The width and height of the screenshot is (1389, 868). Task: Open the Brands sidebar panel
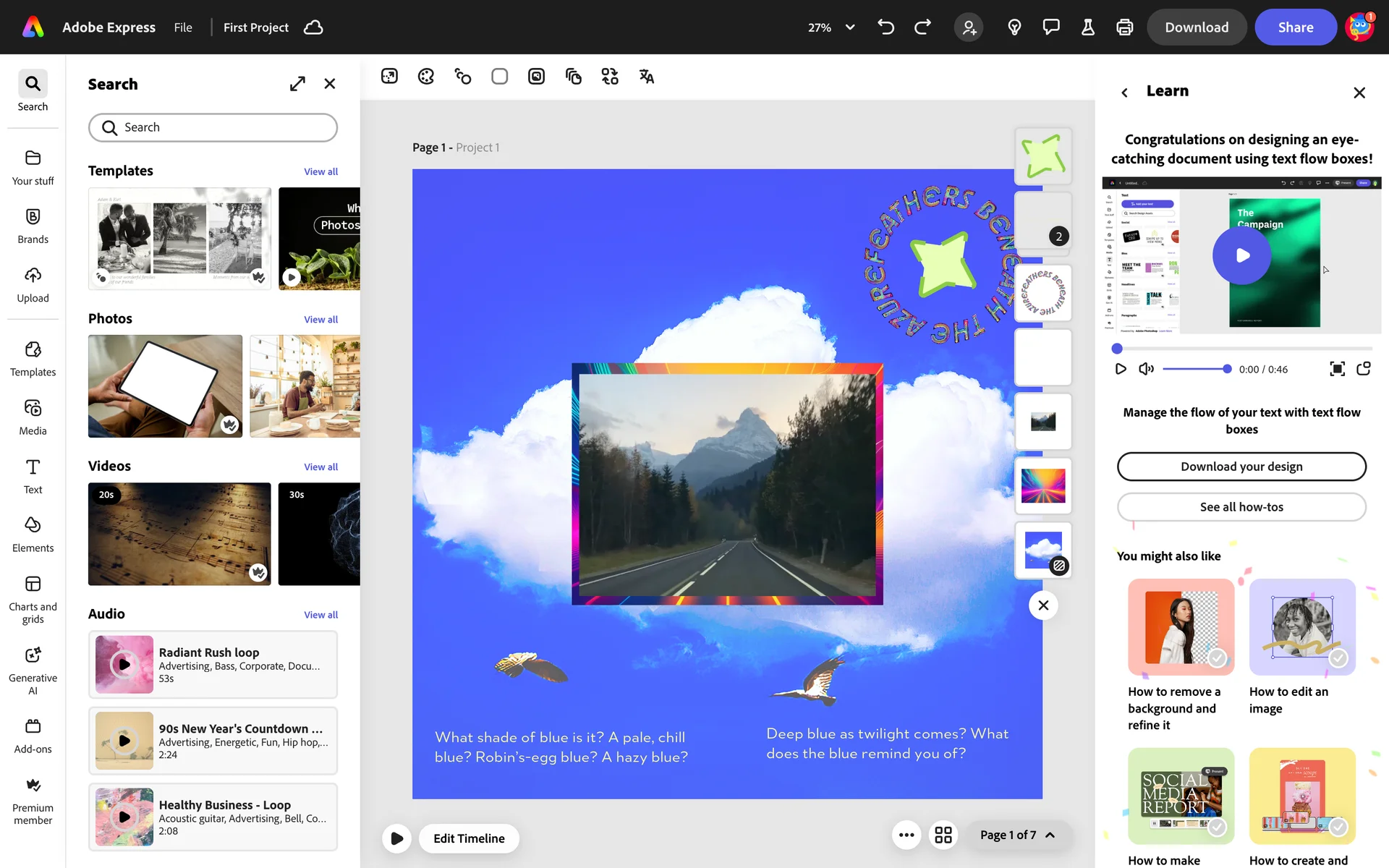tap(33, 226)
